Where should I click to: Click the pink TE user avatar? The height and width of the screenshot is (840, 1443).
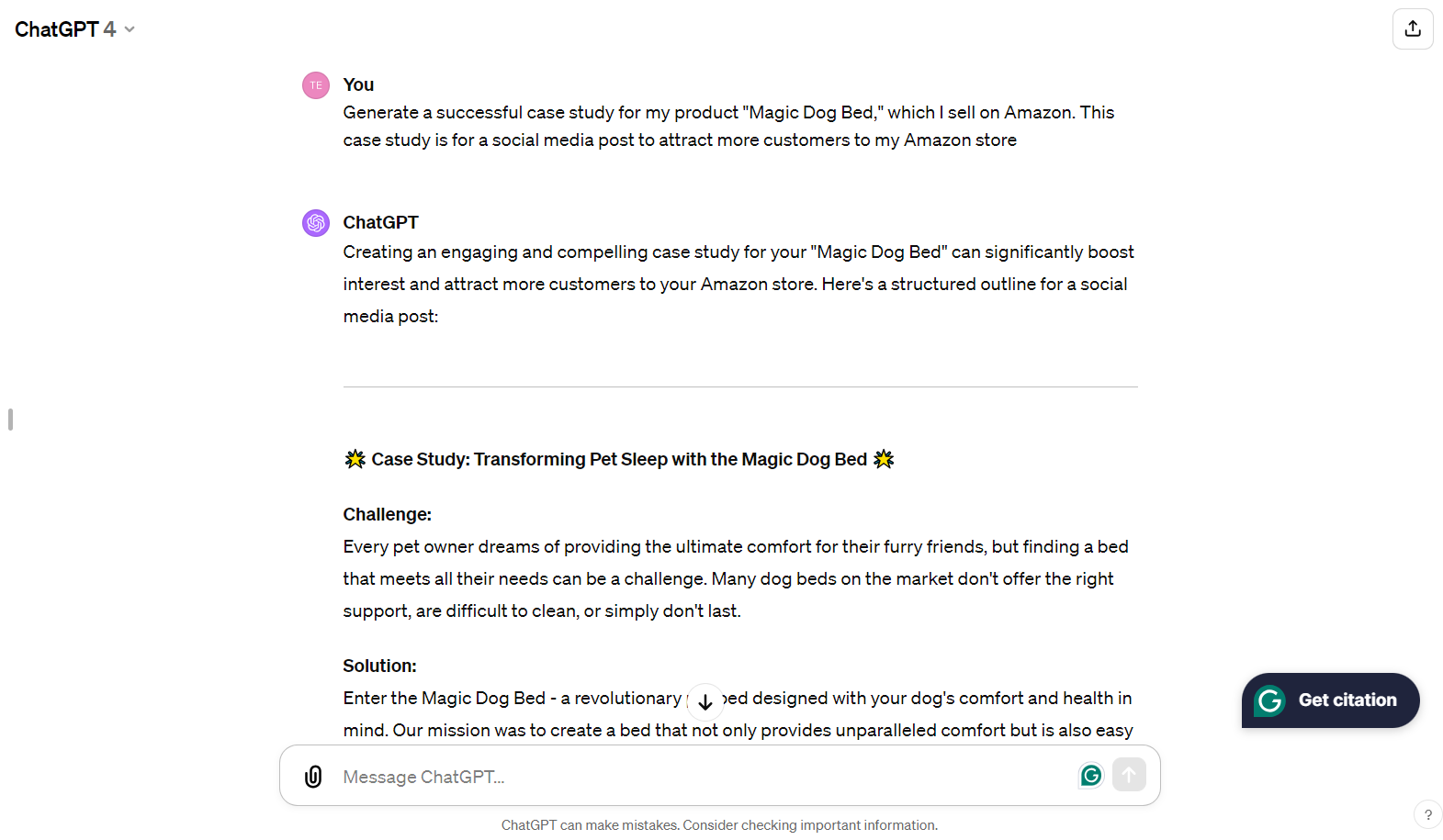(315, 84)
